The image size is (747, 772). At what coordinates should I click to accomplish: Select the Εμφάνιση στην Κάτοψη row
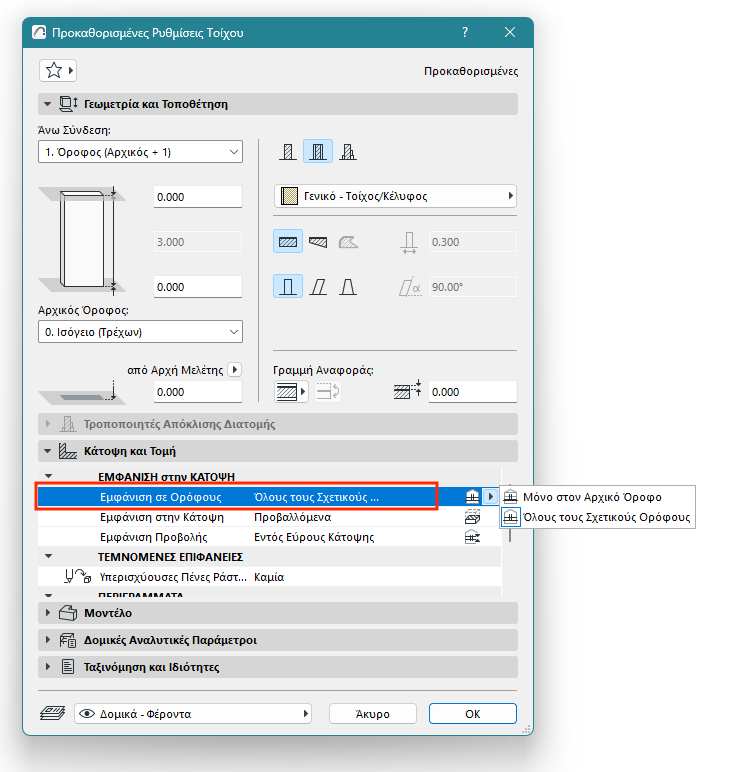tap(269, 517)
